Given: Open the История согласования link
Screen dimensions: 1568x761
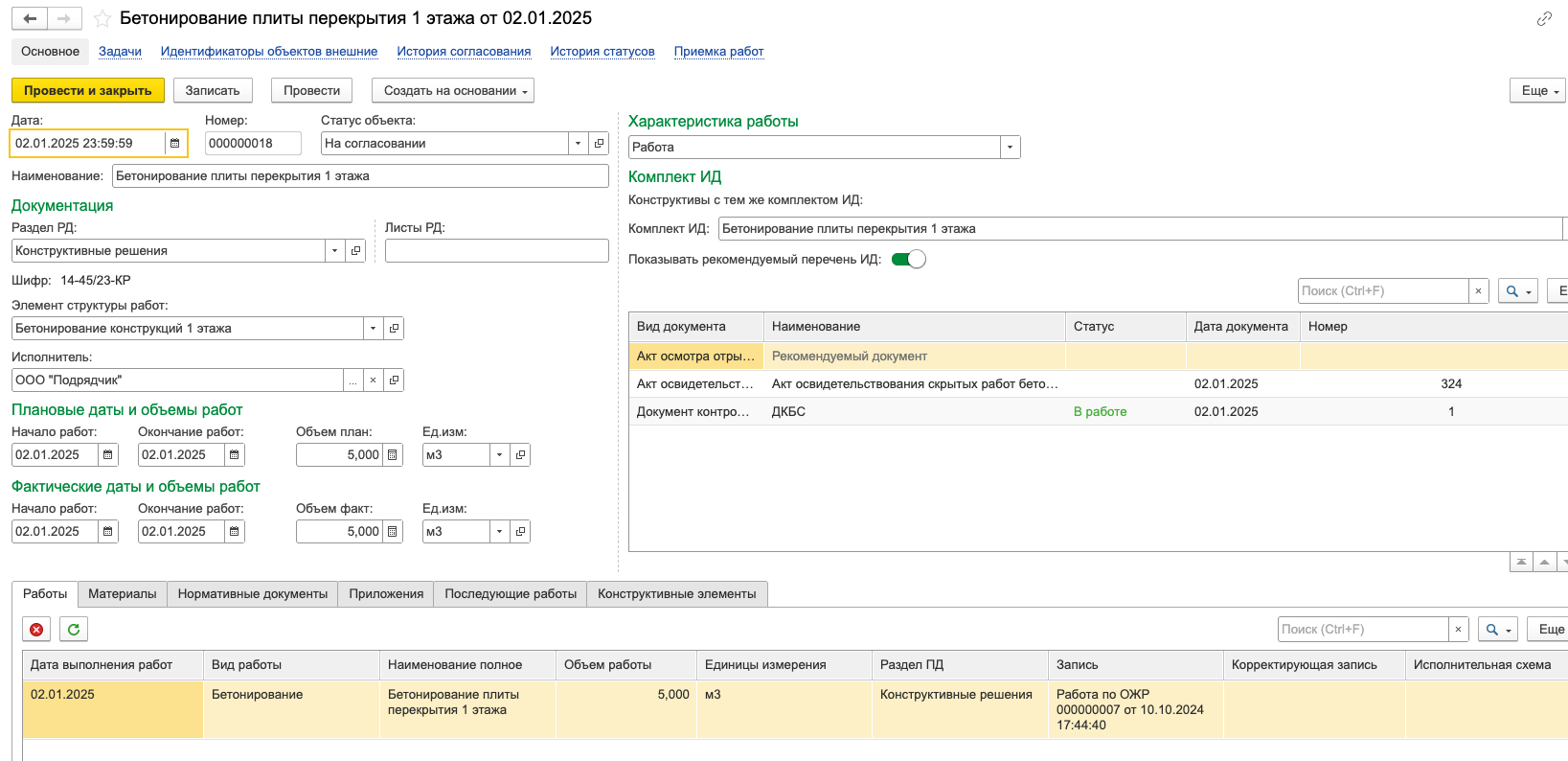Looking at the screenshot, I should point(464,52).
